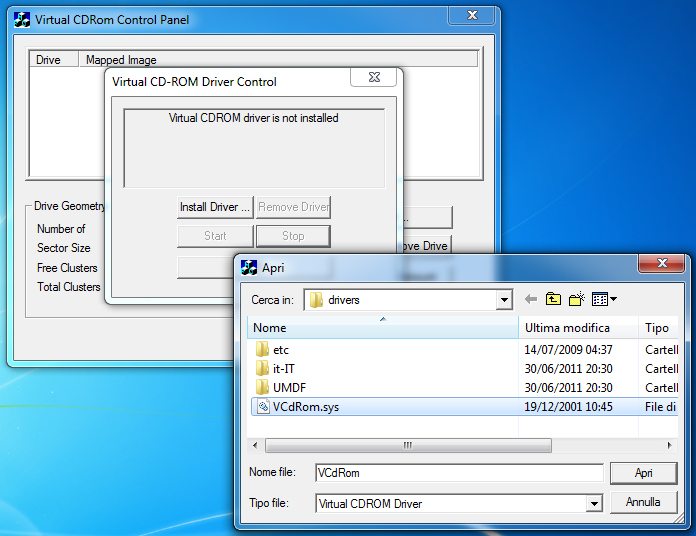The image size is (696, 536).
Task: Click the back arrow in Apri dialog
Action: pyautogui.click(x=530, y=299)
